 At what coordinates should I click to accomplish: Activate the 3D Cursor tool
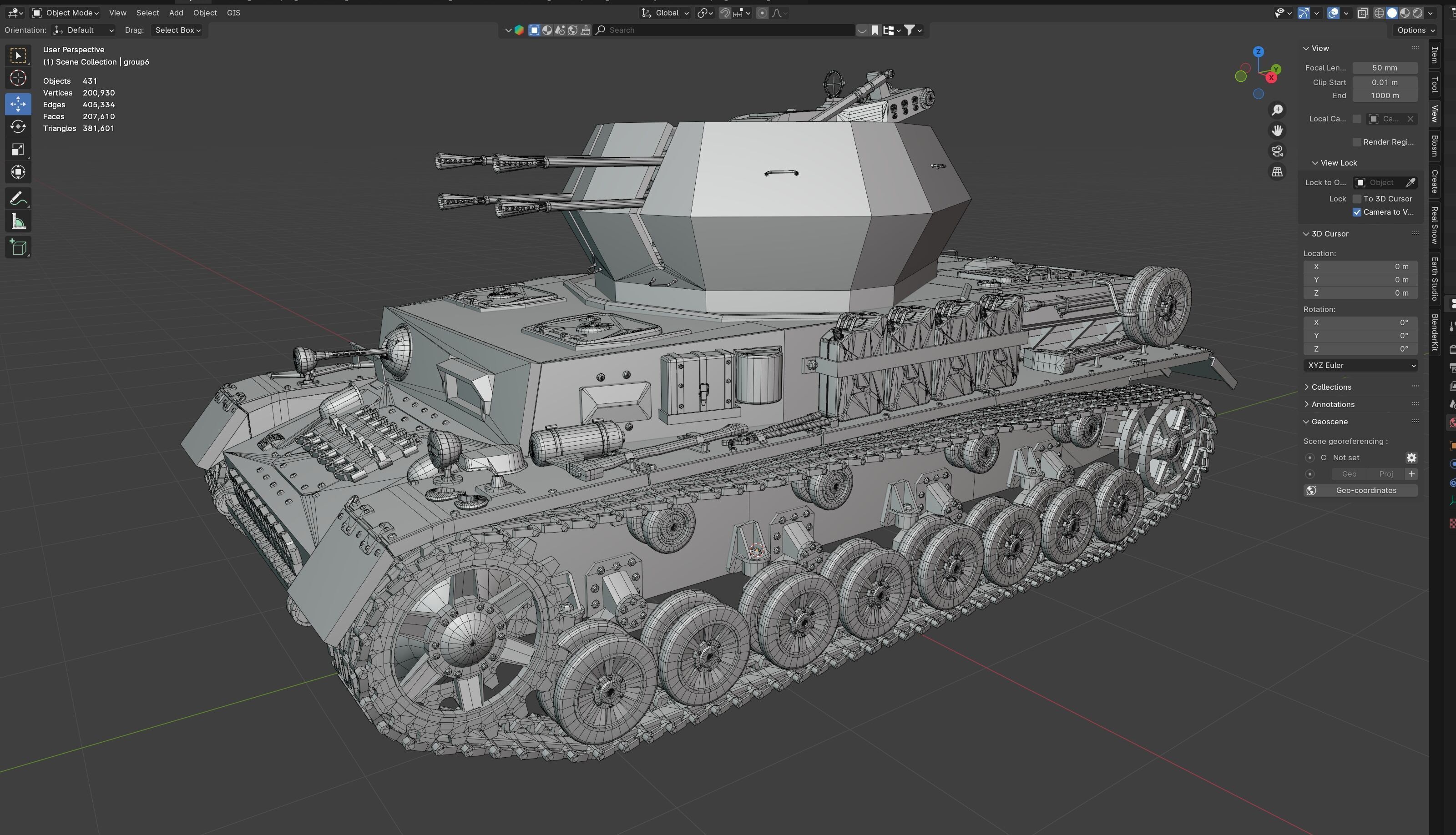(x=18, y=78)
